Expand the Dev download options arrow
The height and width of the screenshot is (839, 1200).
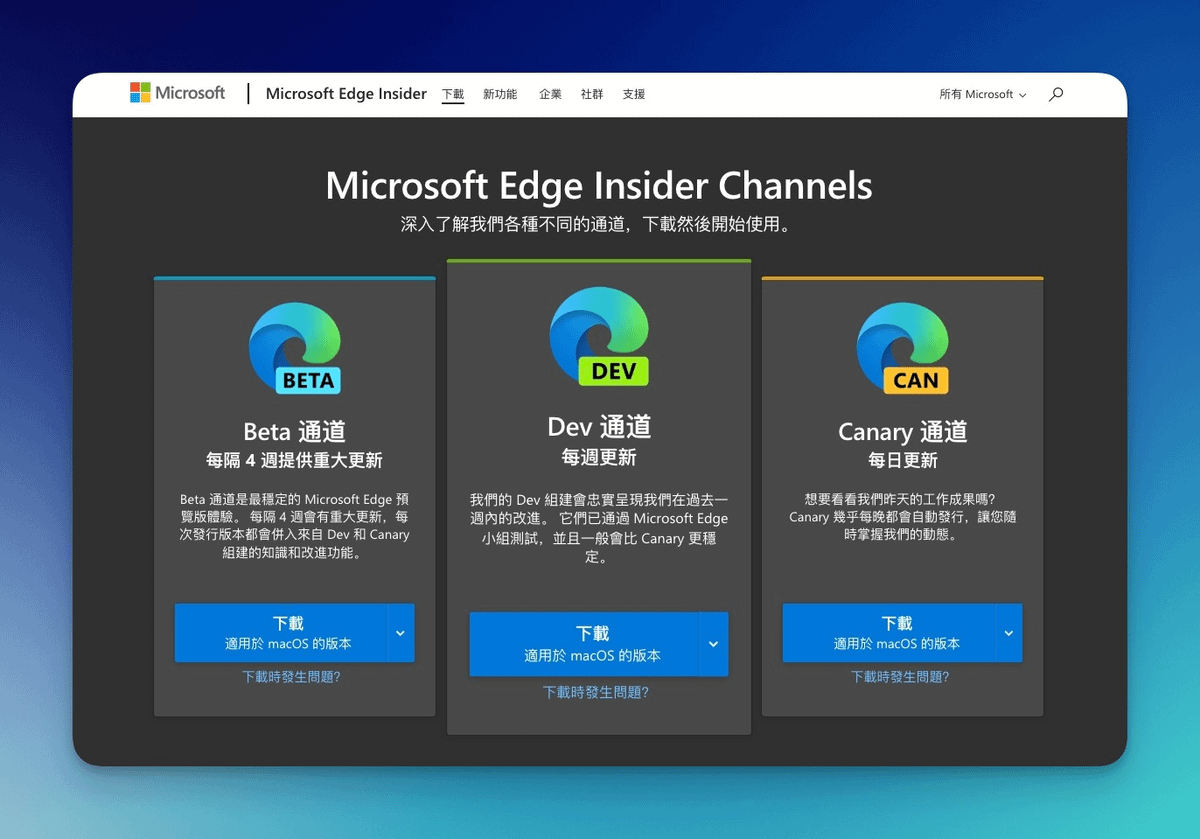click(x=713, y=644)
